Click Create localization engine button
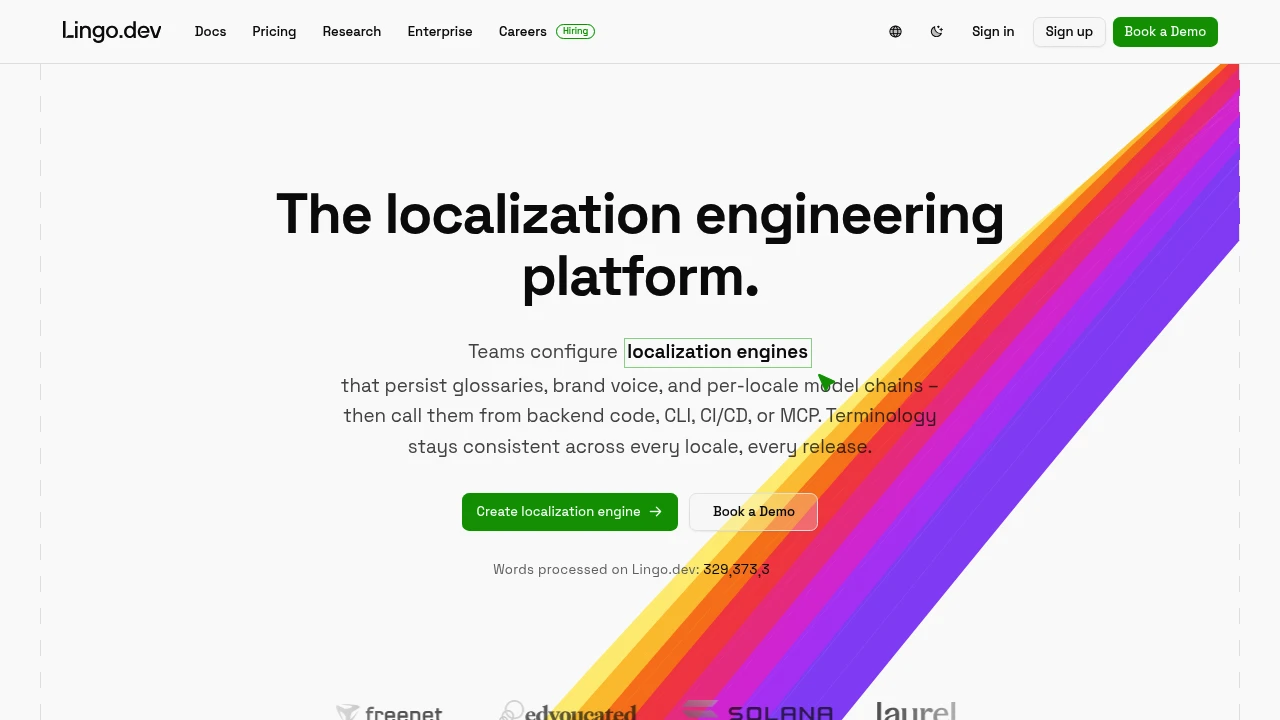 click(570, 512)
